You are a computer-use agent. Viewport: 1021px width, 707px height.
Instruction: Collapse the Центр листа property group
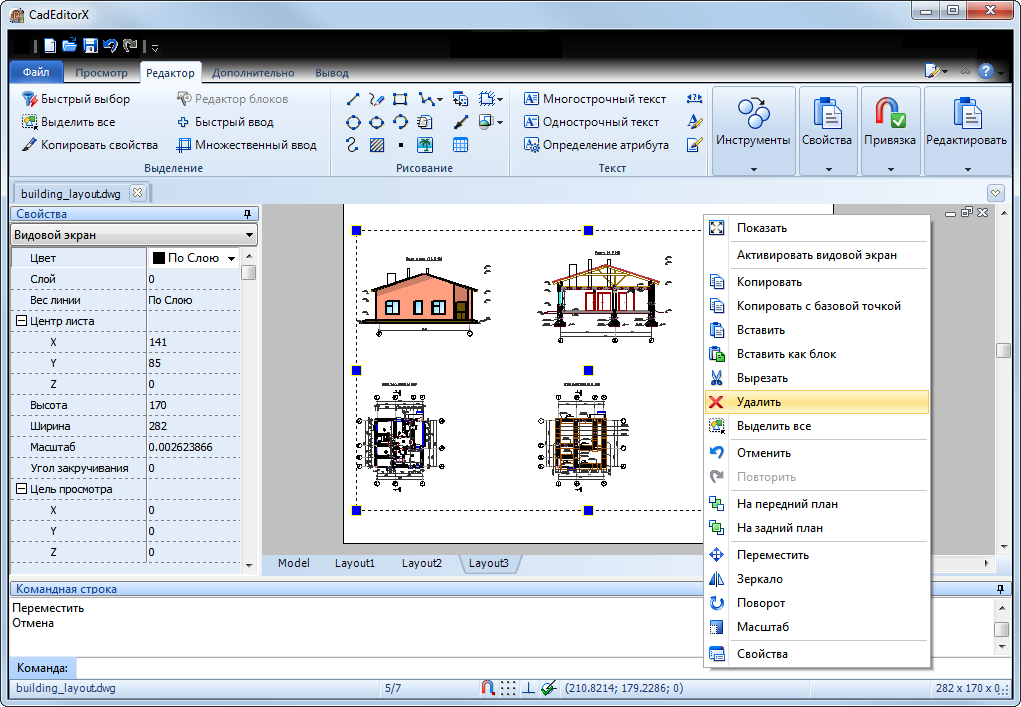click(21, 321)
